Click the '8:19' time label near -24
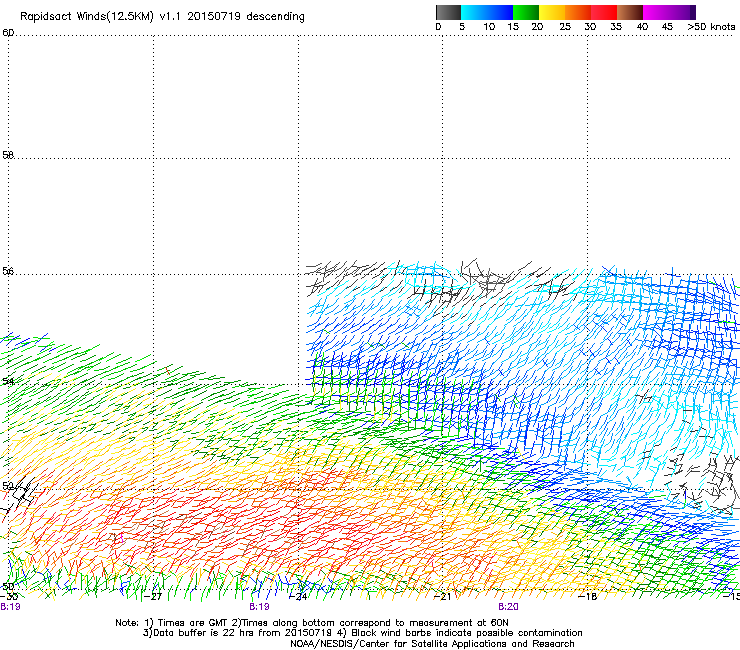 click(x=260, y=607)
